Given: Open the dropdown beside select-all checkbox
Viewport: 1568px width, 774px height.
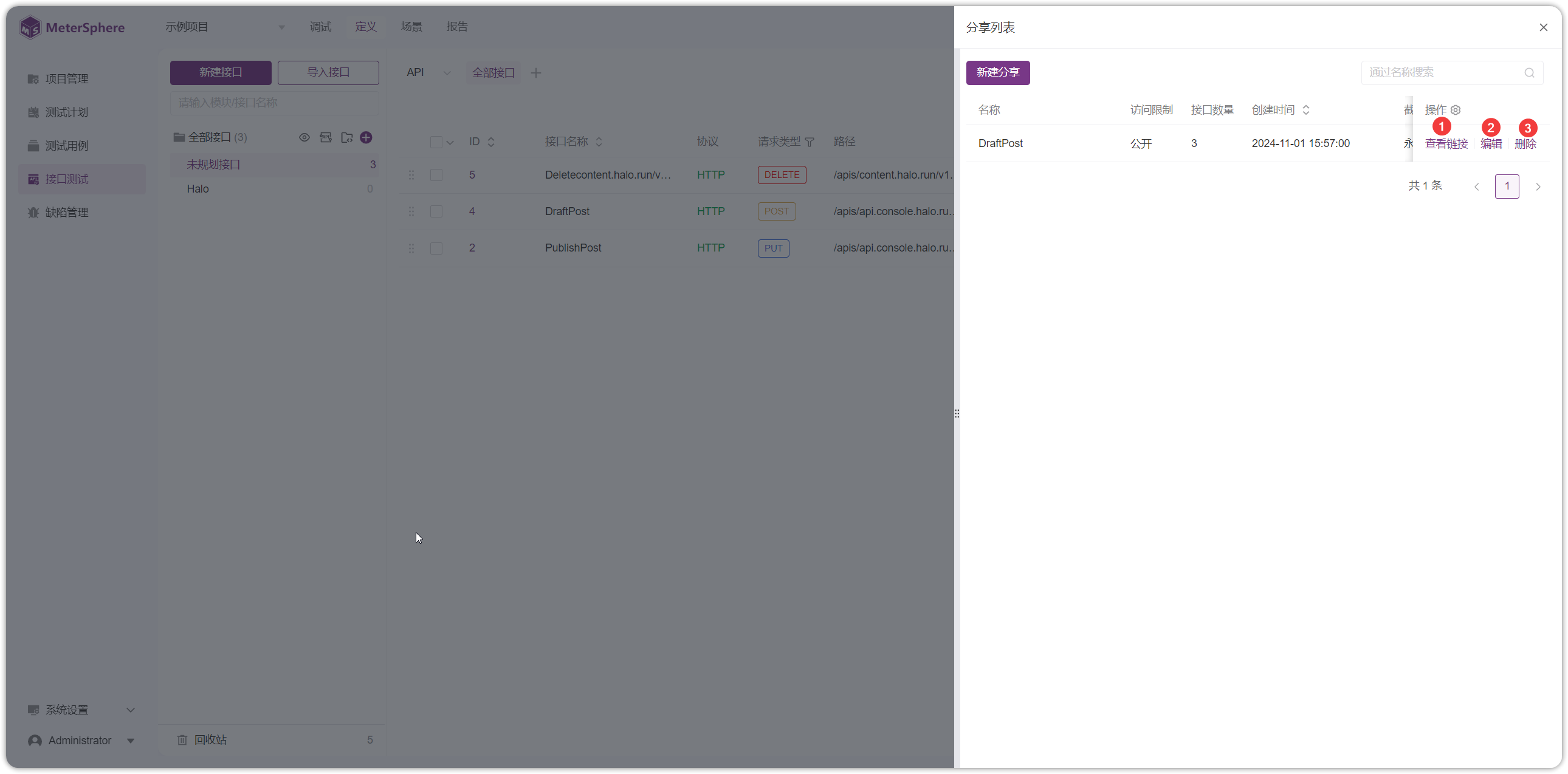Looking at the screenshot, I should (450, 142).
